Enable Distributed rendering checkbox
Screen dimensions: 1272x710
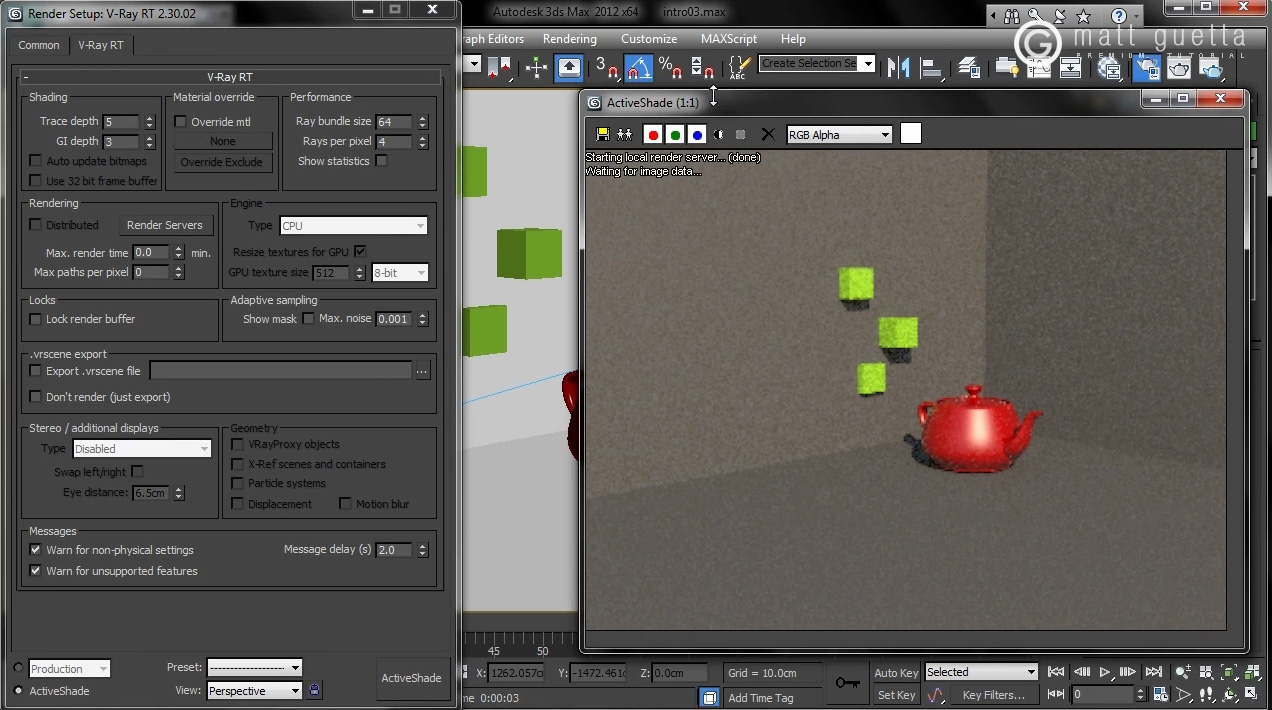point(36,225)
